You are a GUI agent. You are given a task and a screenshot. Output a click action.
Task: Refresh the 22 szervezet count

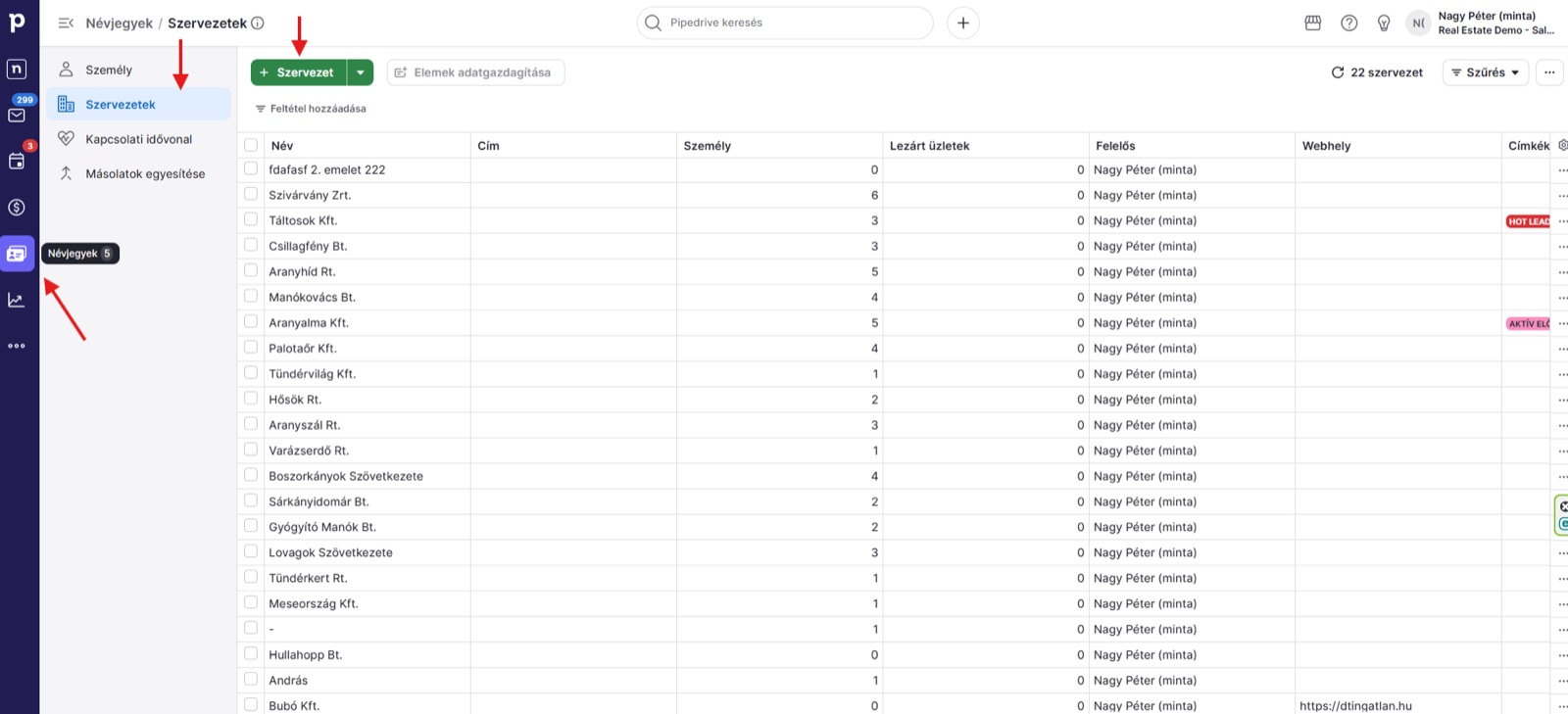pos(1338,72)
